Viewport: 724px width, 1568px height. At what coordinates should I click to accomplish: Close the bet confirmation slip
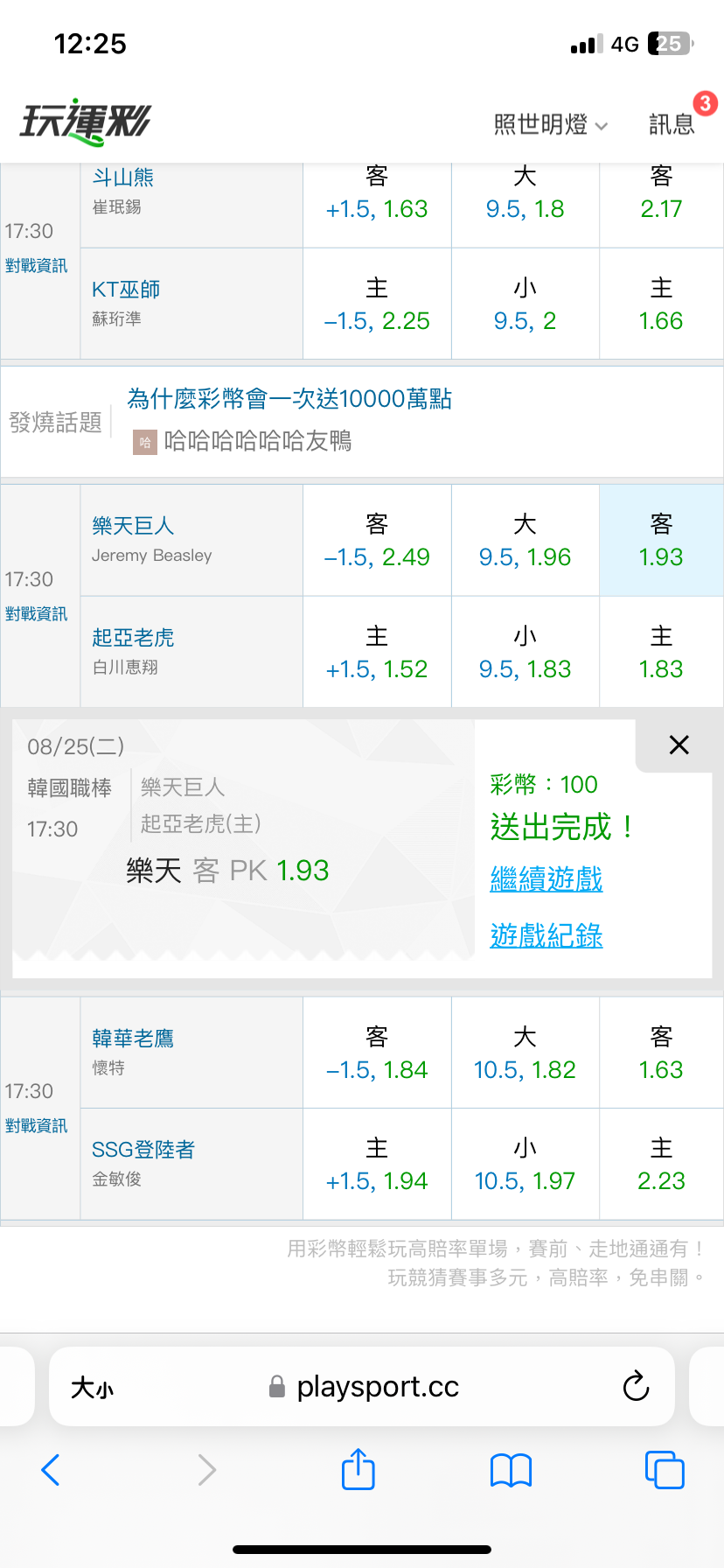pos(679,745)
